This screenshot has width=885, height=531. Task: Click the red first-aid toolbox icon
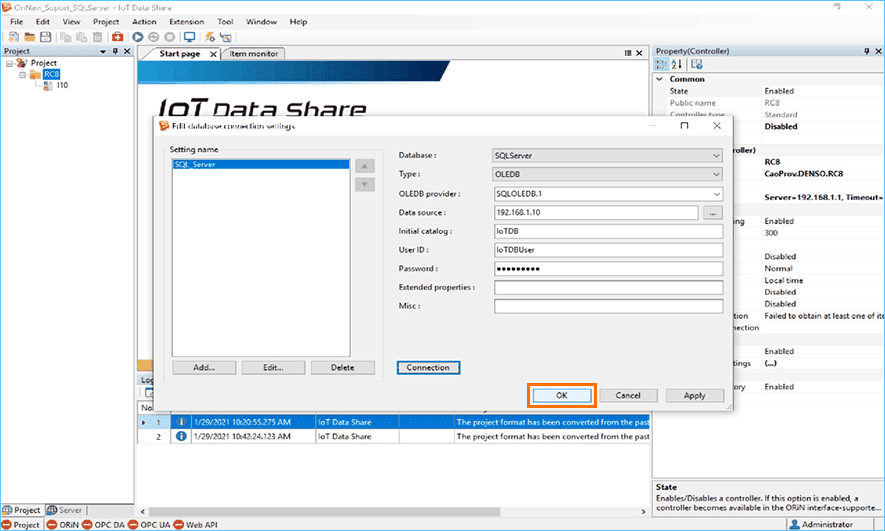(117, 37)
